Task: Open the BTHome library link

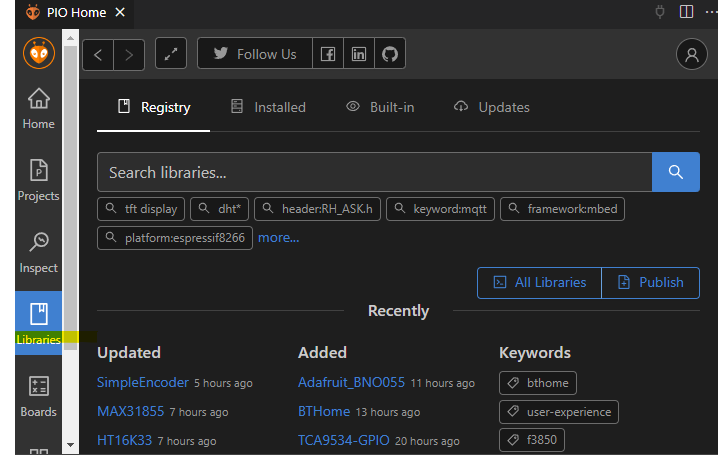Action: [x=324, y=411]
